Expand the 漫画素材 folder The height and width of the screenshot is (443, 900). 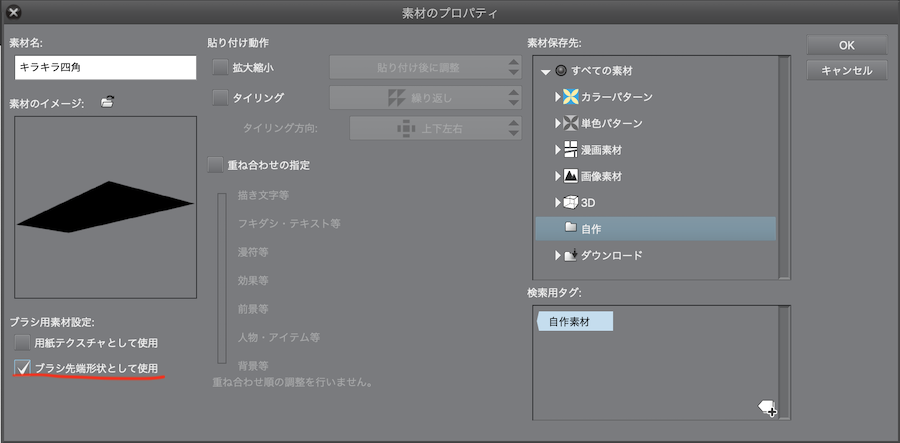(x=557, y=150)
